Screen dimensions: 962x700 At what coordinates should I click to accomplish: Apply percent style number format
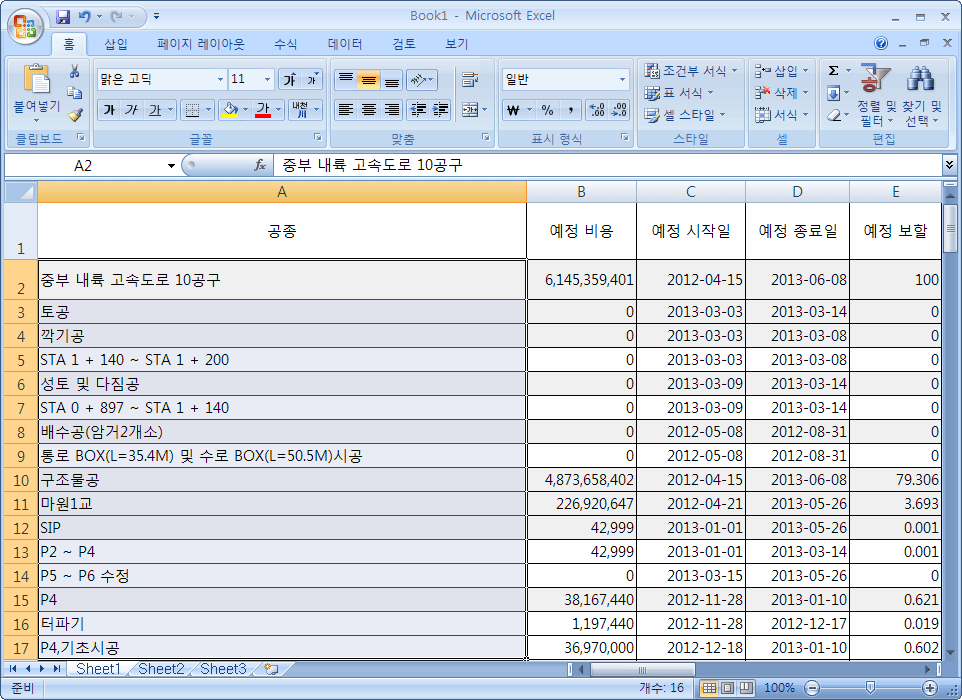coord(547,110)
